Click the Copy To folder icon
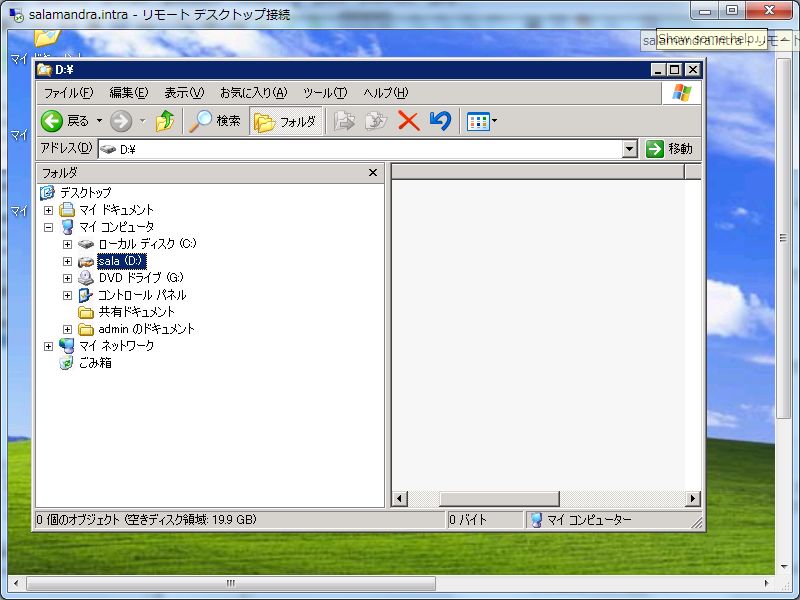The height and width of the screenshot is (600, 800). 376,121
